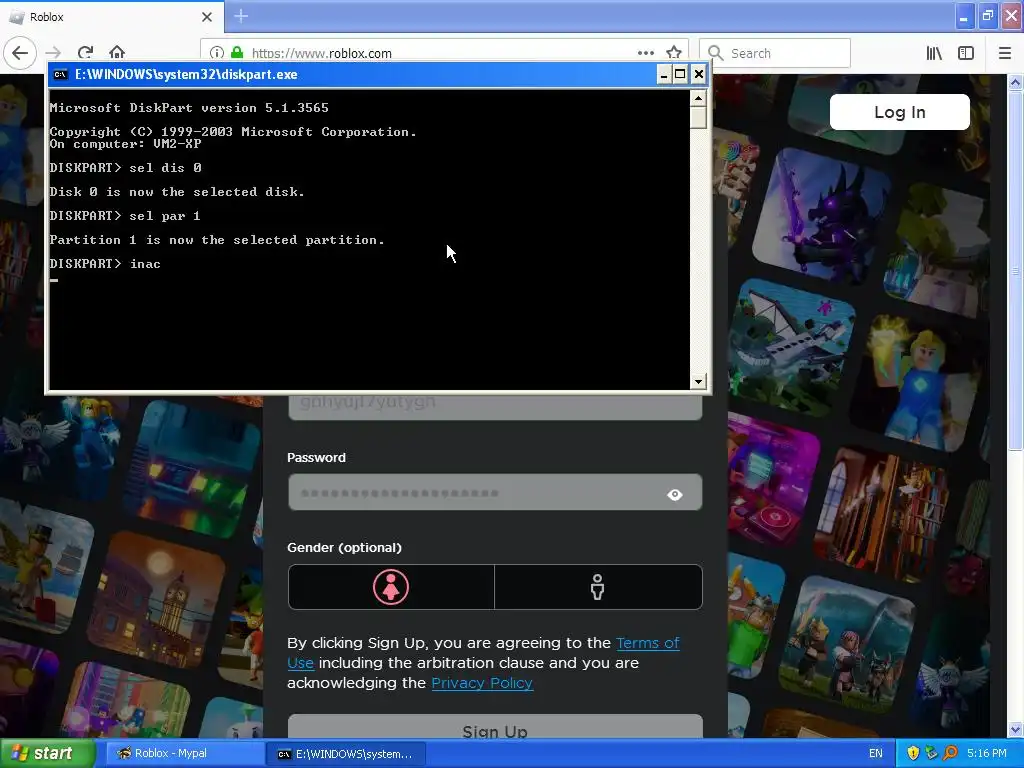This screenshot has height=768, width=1024.
Task: Click the 5:16 PM clock
Action: pyautogui.click(x=987, y=754)
